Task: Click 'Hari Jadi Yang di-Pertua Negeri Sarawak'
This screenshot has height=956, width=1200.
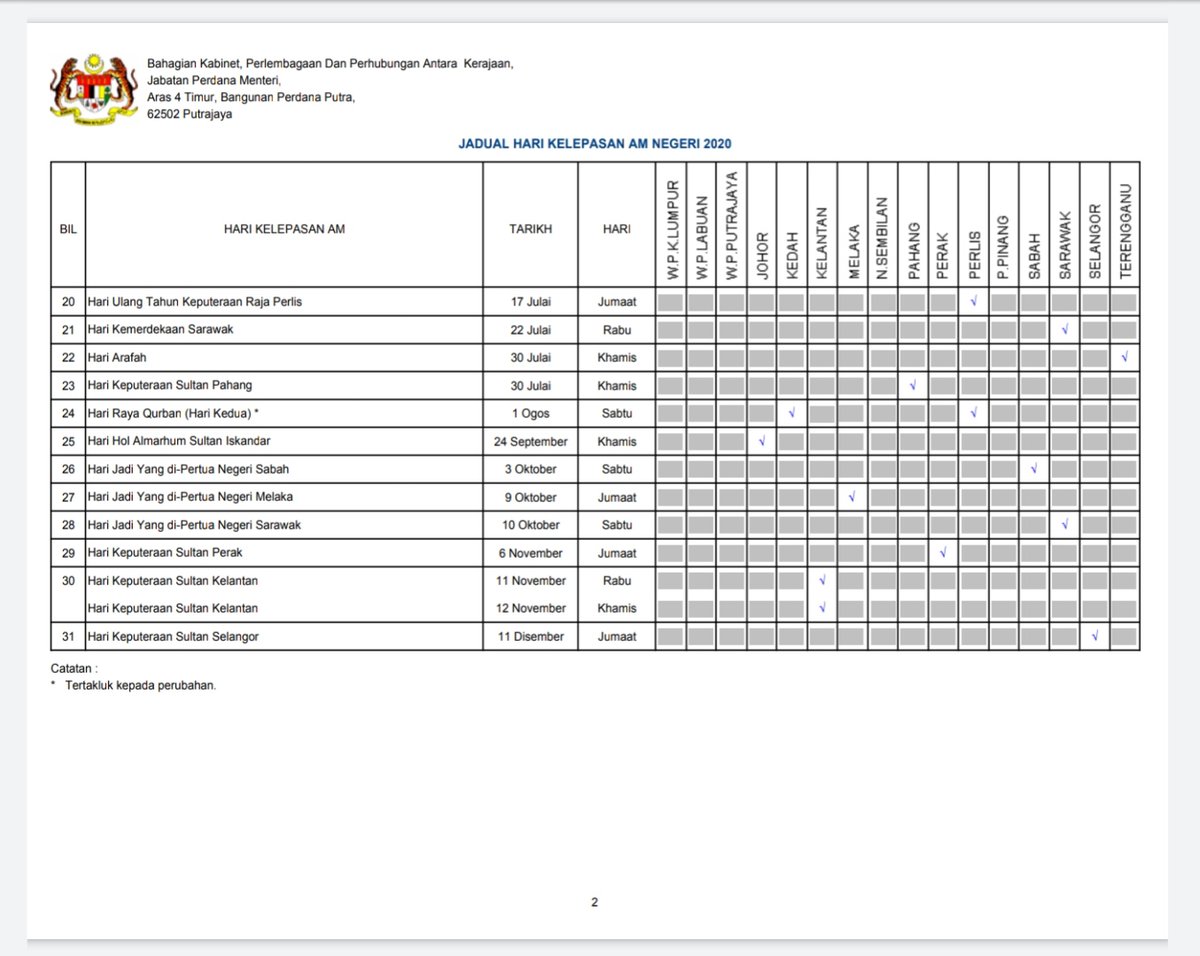Action: click(x=195, y=525)
